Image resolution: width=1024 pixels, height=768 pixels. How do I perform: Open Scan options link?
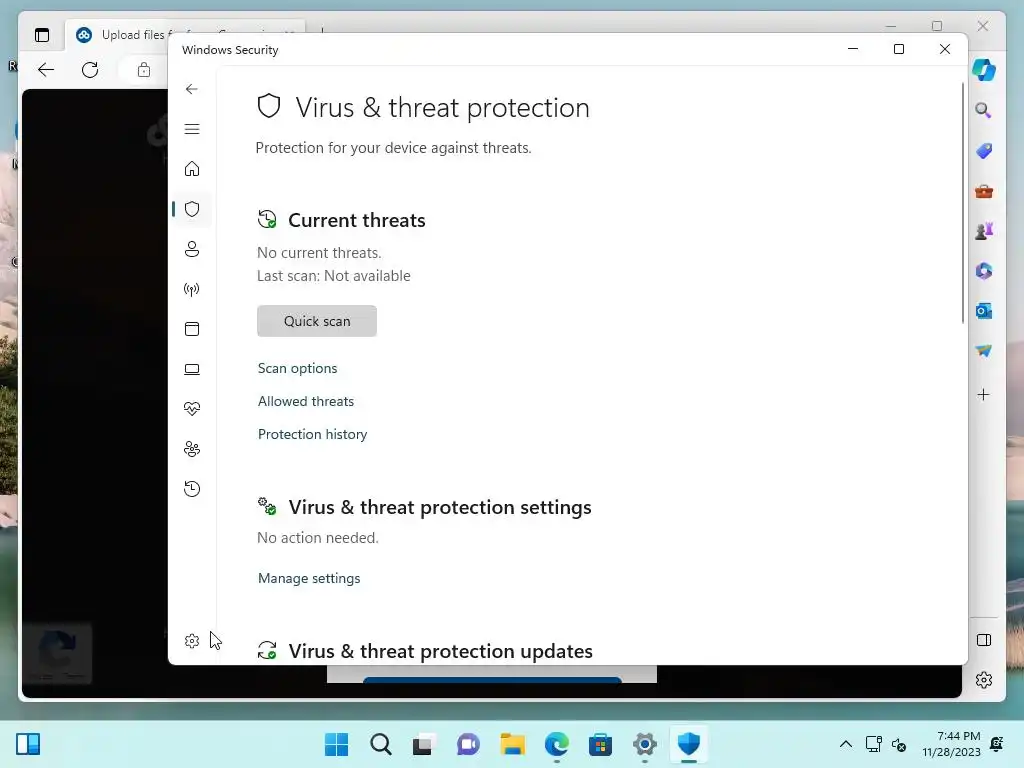(x=297, y=368)
